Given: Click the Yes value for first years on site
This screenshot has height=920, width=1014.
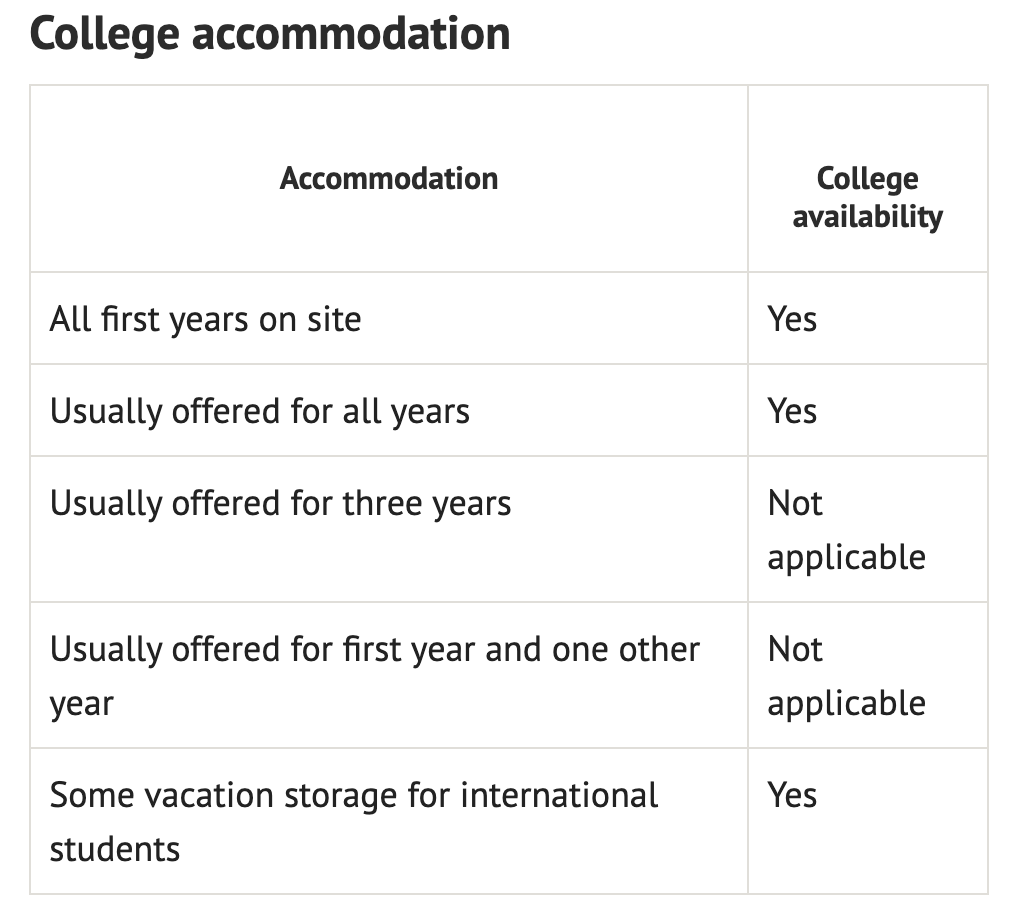Looking at the screenshot, I should 792,319.
